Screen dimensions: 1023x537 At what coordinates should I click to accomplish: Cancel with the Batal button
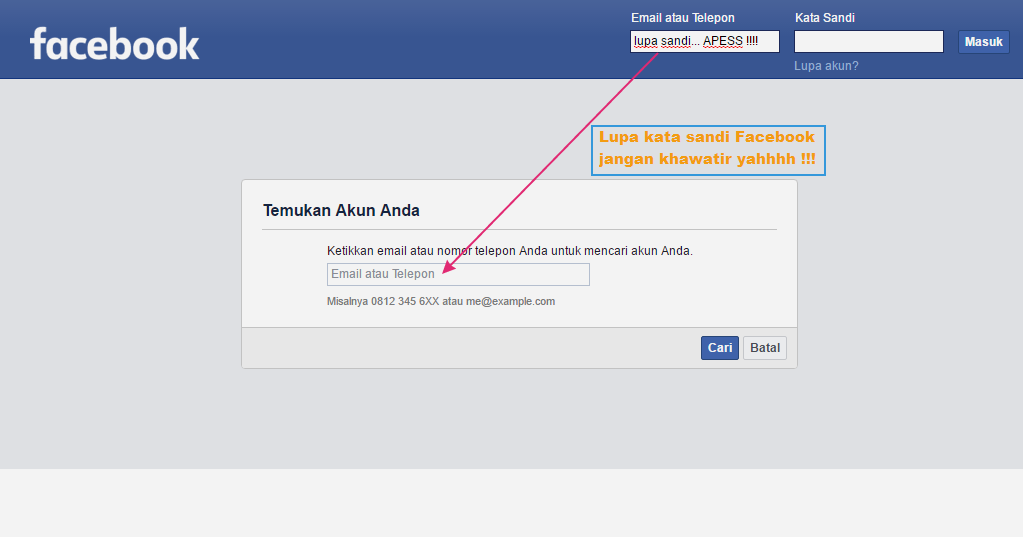[x=765, y=348]
